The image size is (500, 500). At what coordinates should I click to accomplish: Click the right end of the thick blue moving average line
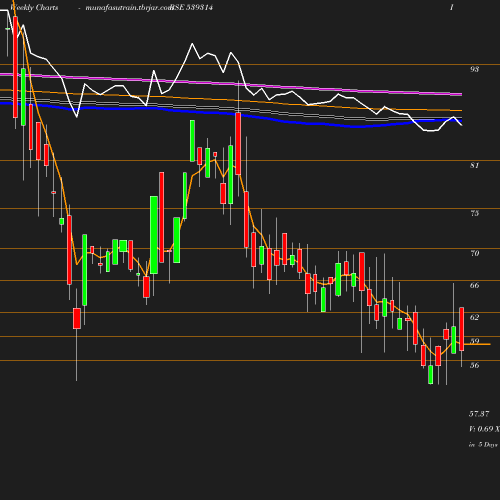point(460,119)
